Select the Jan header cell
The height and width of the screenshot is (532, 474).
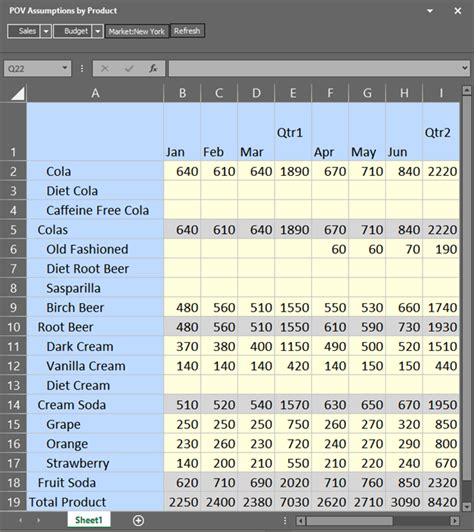[182, 132]
